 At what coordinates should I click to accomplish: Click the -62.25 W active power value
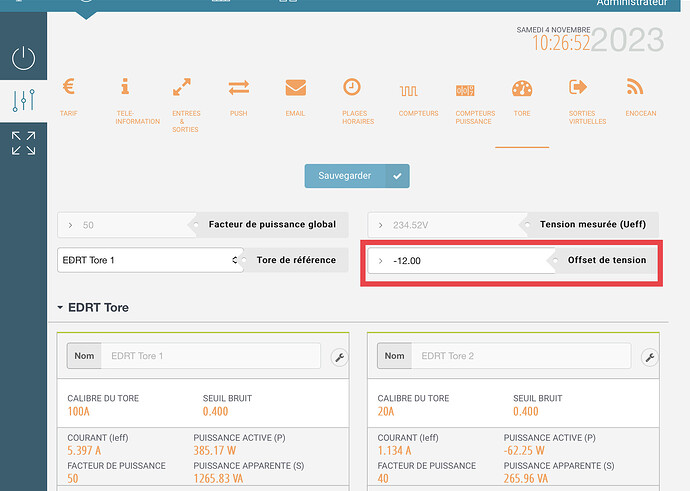(524, 451)
